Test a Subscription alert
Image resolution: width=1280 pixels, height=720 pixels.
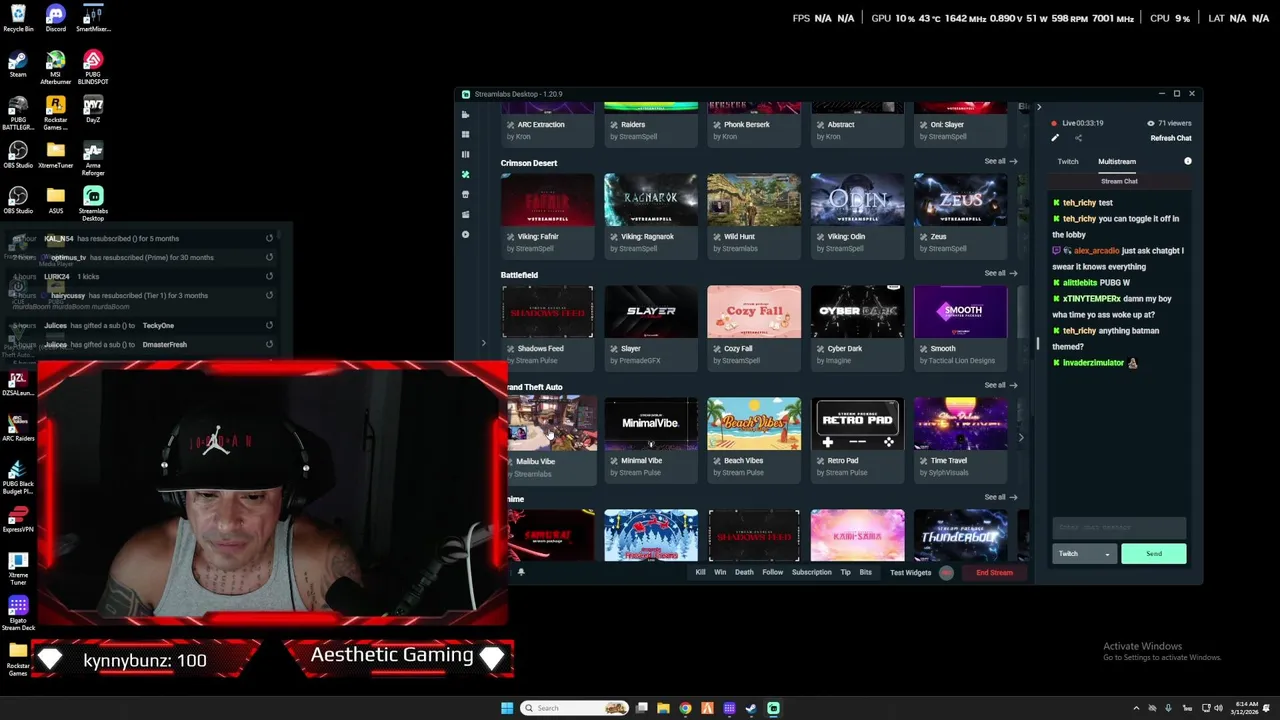coord(812,572)
